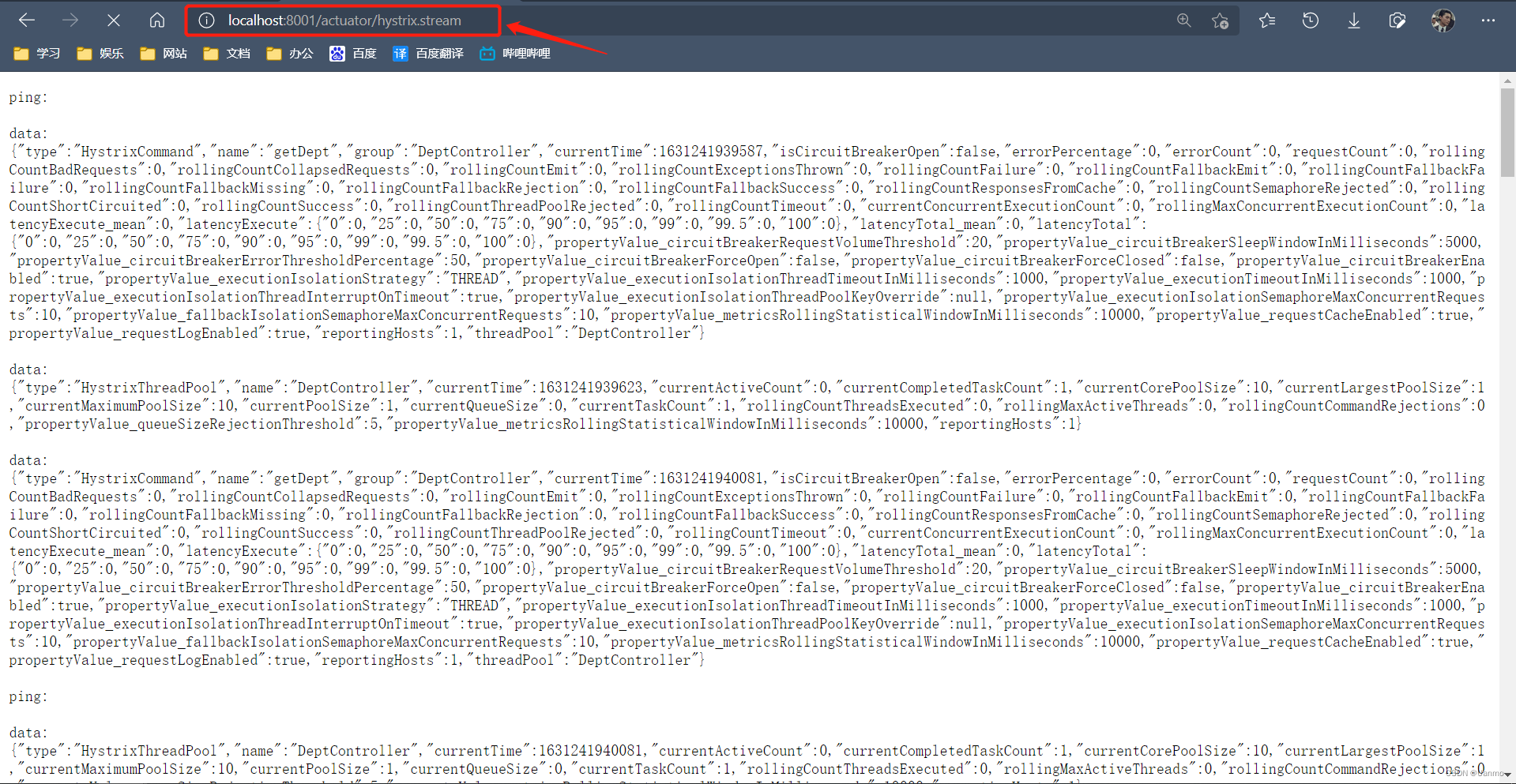Viewport: 1516px width, 784px height.
Task: Go back to the previous page
Action: click(27, 21)
